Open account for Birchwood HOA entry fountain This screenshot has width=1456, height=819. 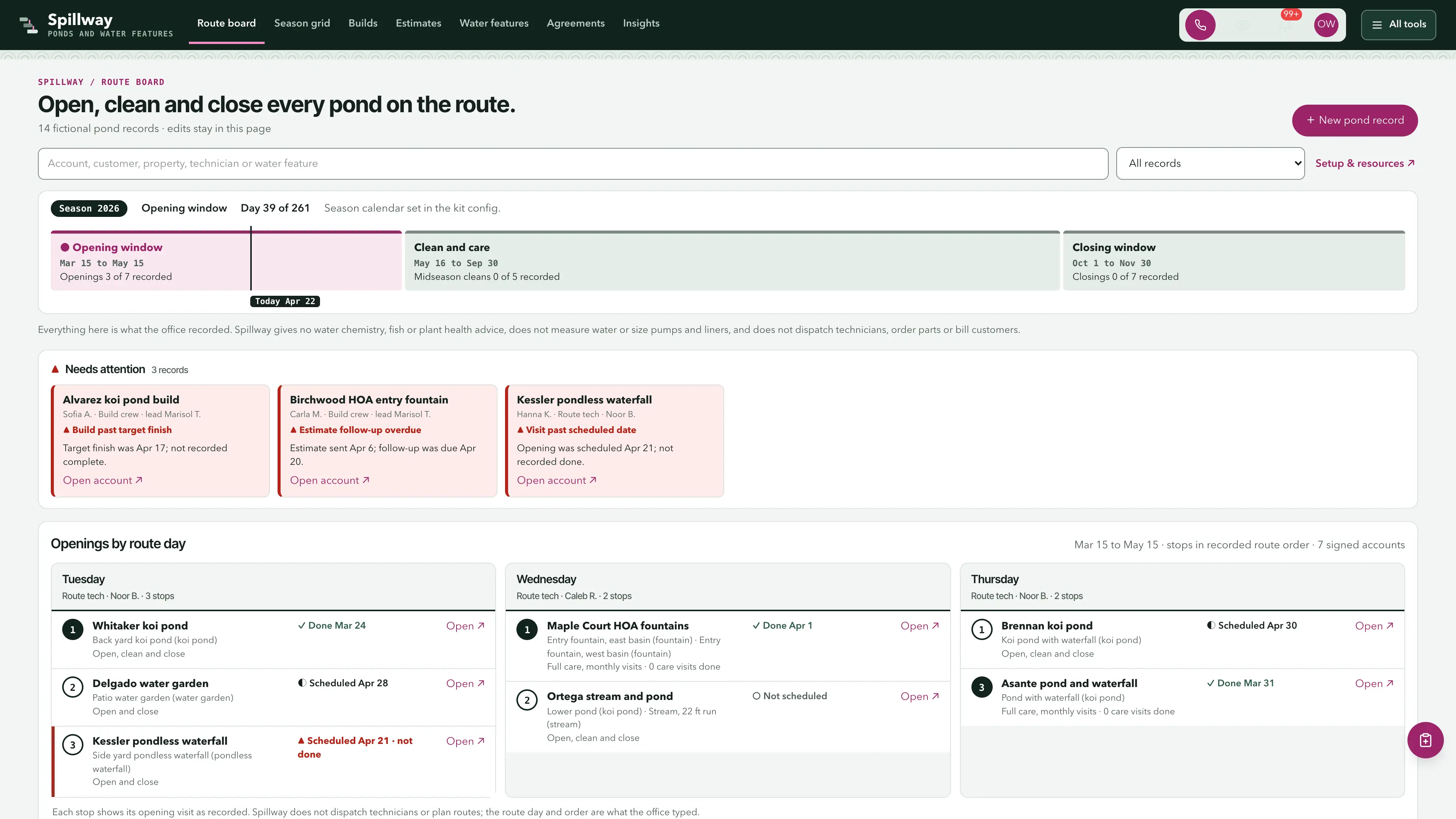pyautogui.click(x=329, y=480)
